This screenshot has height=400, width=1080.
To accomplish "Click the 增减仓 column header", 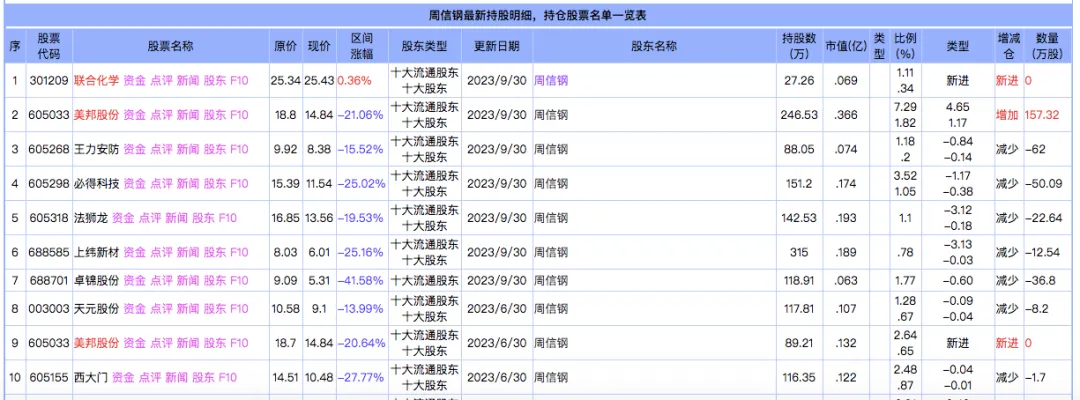I will (x=1009, y=46).
